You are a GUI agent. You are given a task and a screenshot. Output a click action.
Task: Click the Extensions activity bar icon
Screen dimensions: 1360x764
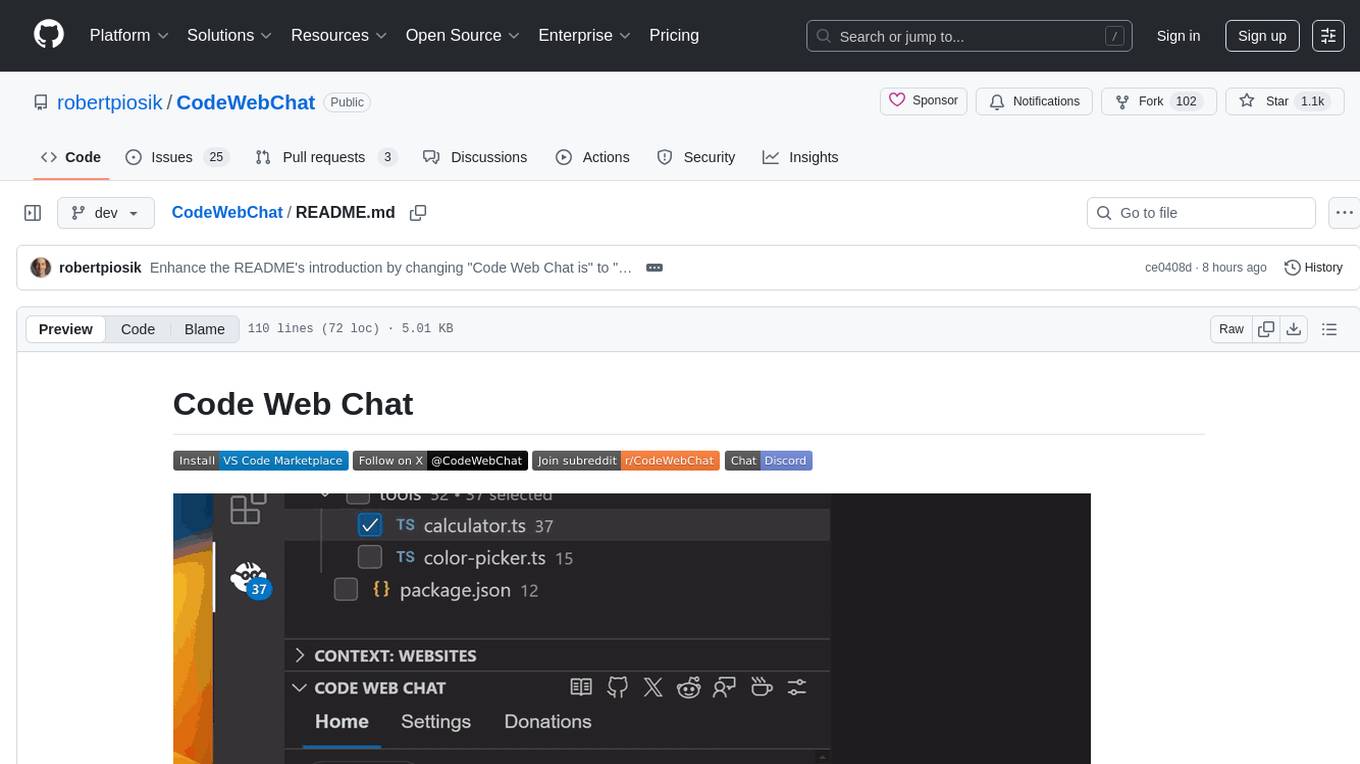tap(248, 509)
